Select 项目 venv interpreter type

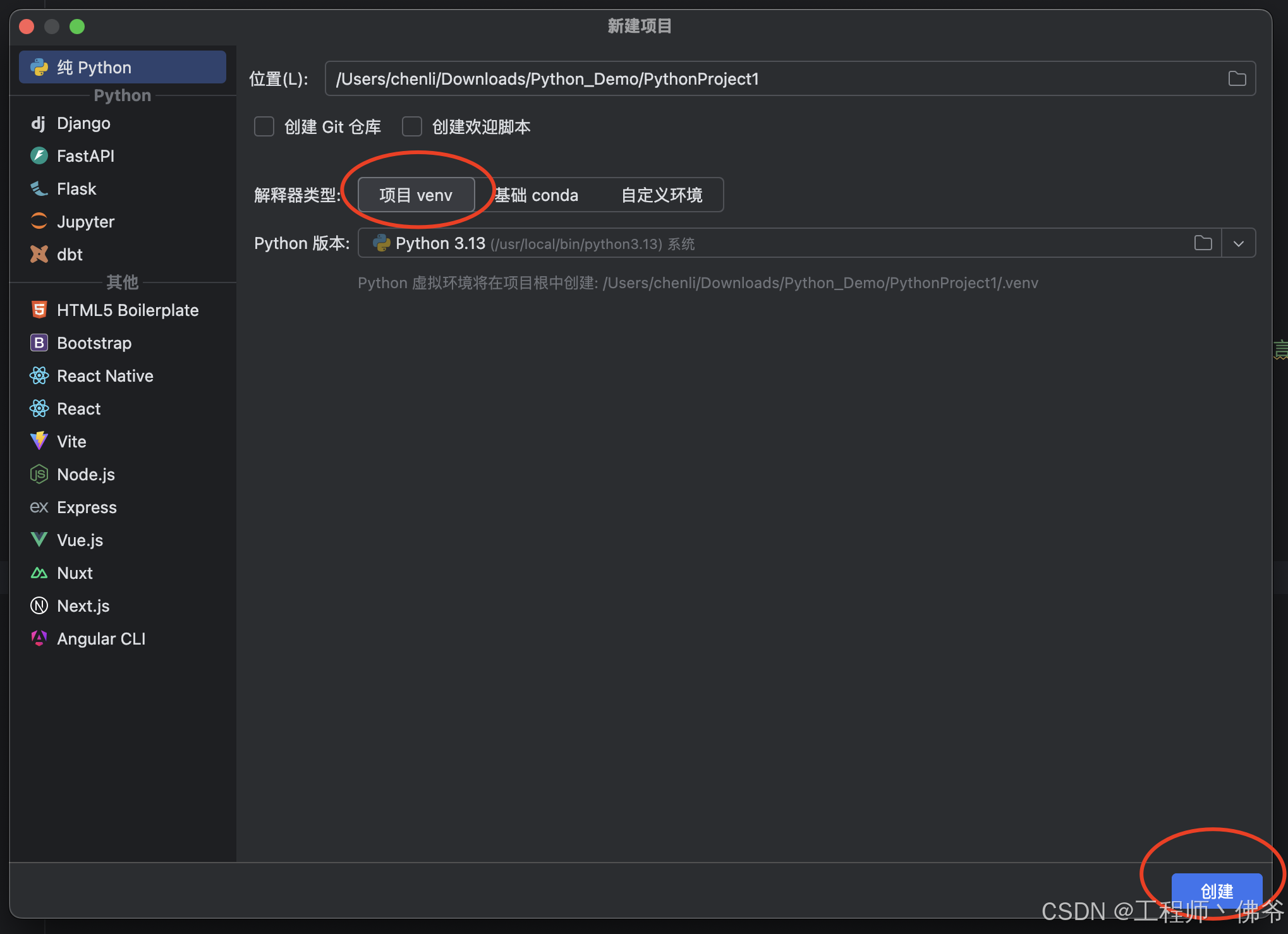click(416, 195)
